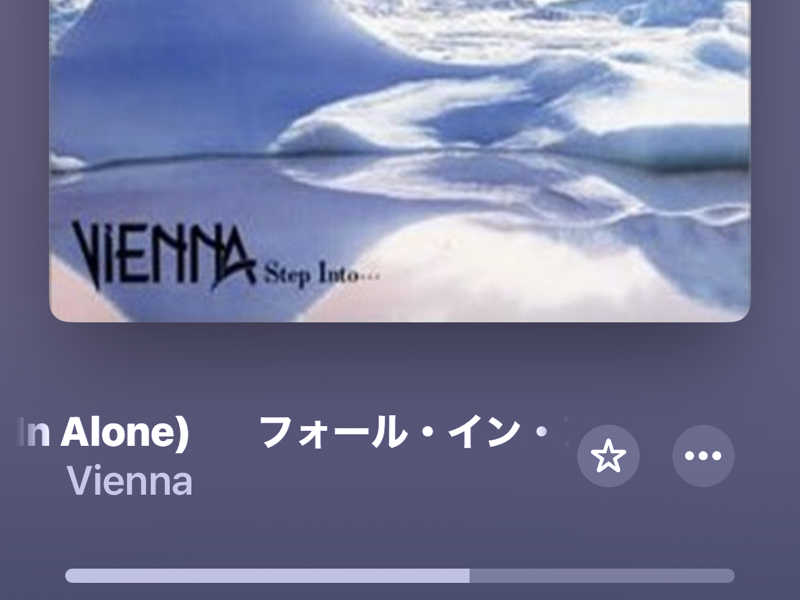Open the Vienna artist name link

coord(130,481)
